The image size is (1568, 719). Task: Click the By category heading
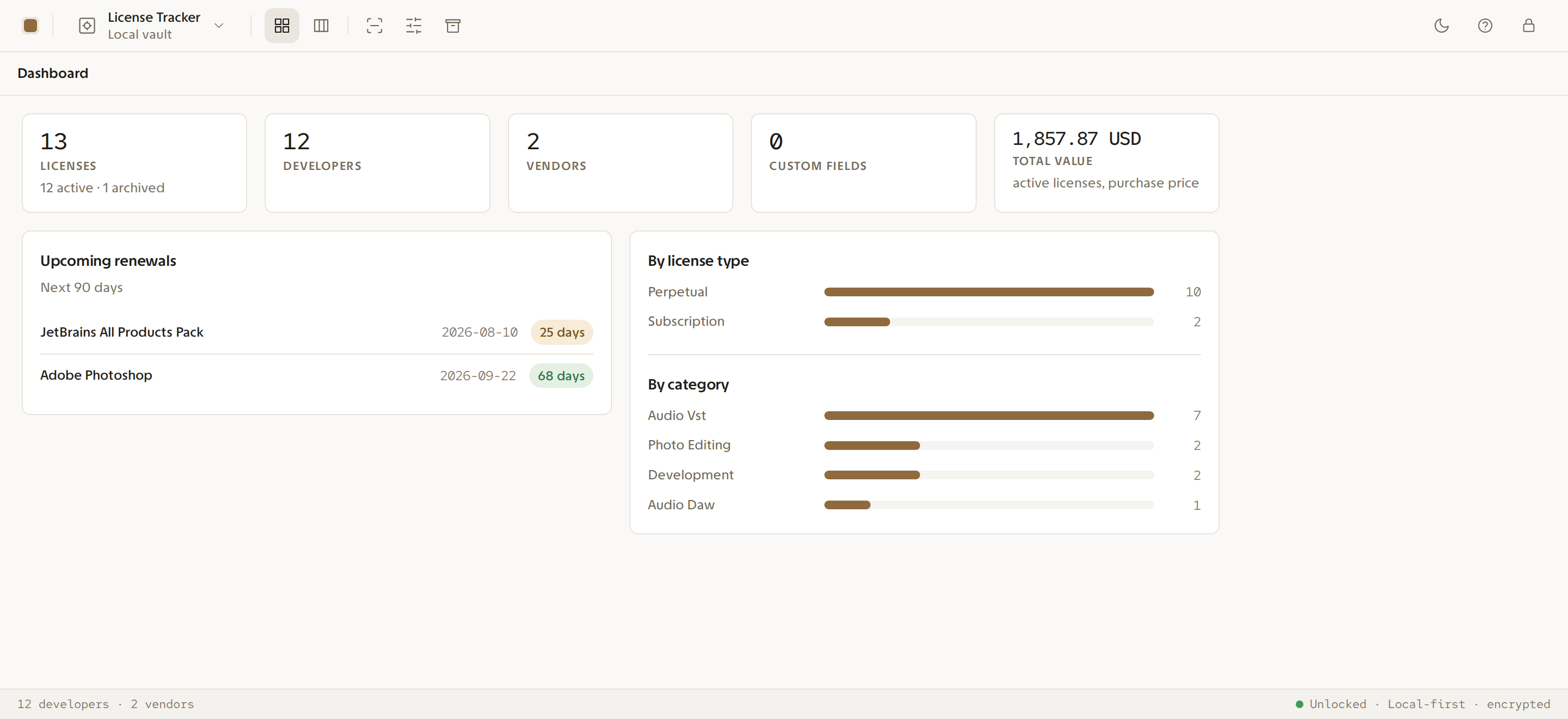(x=688, y=385)
